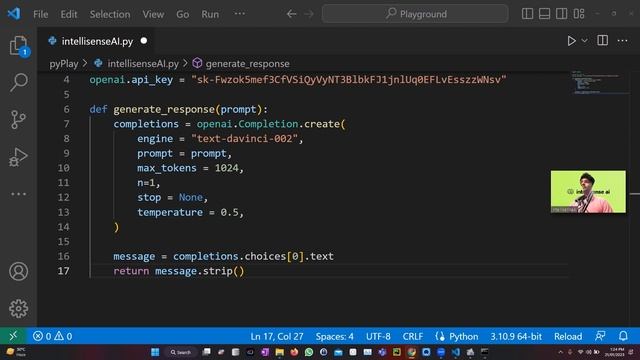Open the Windows Start menu

(155, 352)
